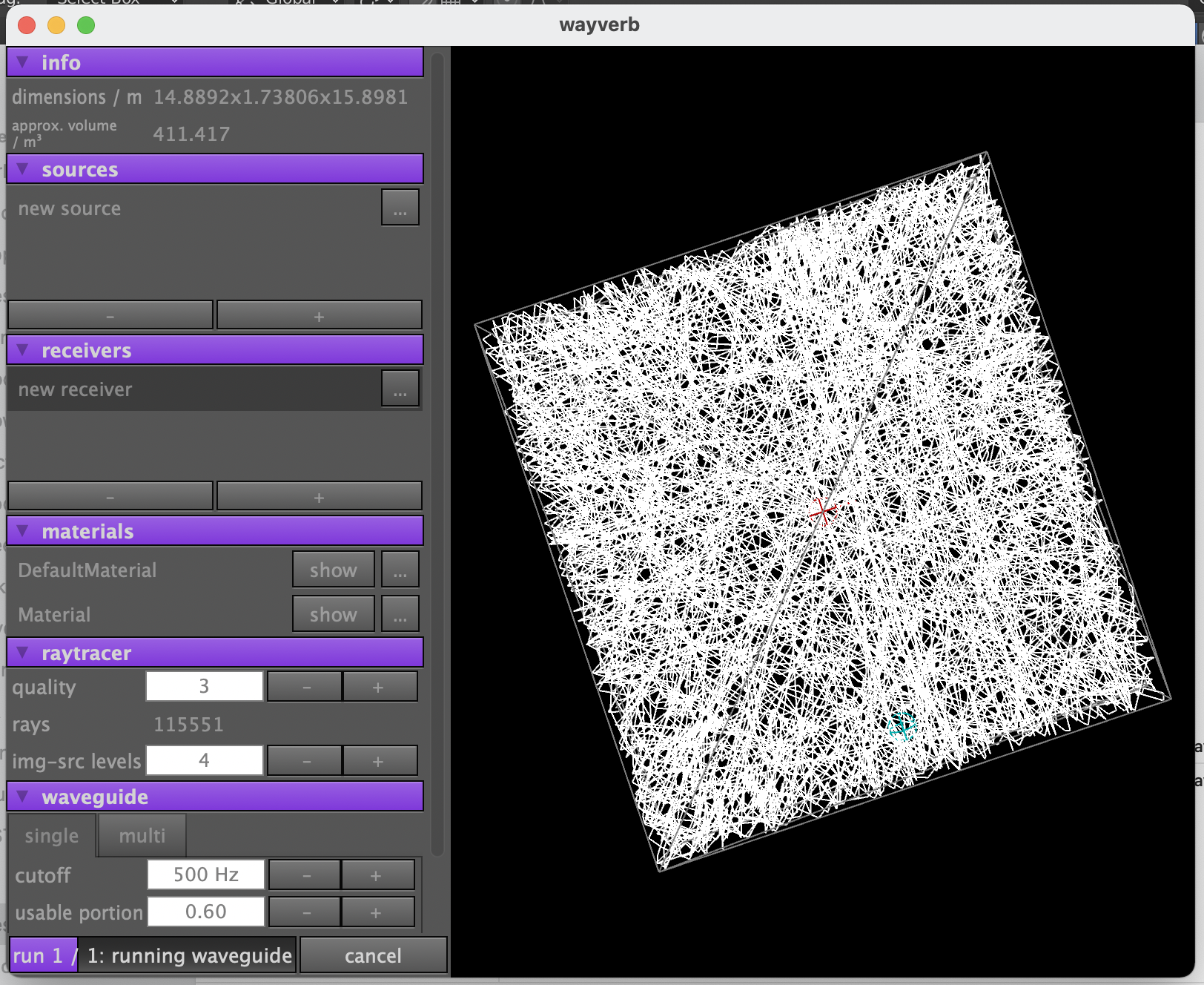
Task: Remove a source with minus button
Action: pyautogui.click(x=110, y=315)
